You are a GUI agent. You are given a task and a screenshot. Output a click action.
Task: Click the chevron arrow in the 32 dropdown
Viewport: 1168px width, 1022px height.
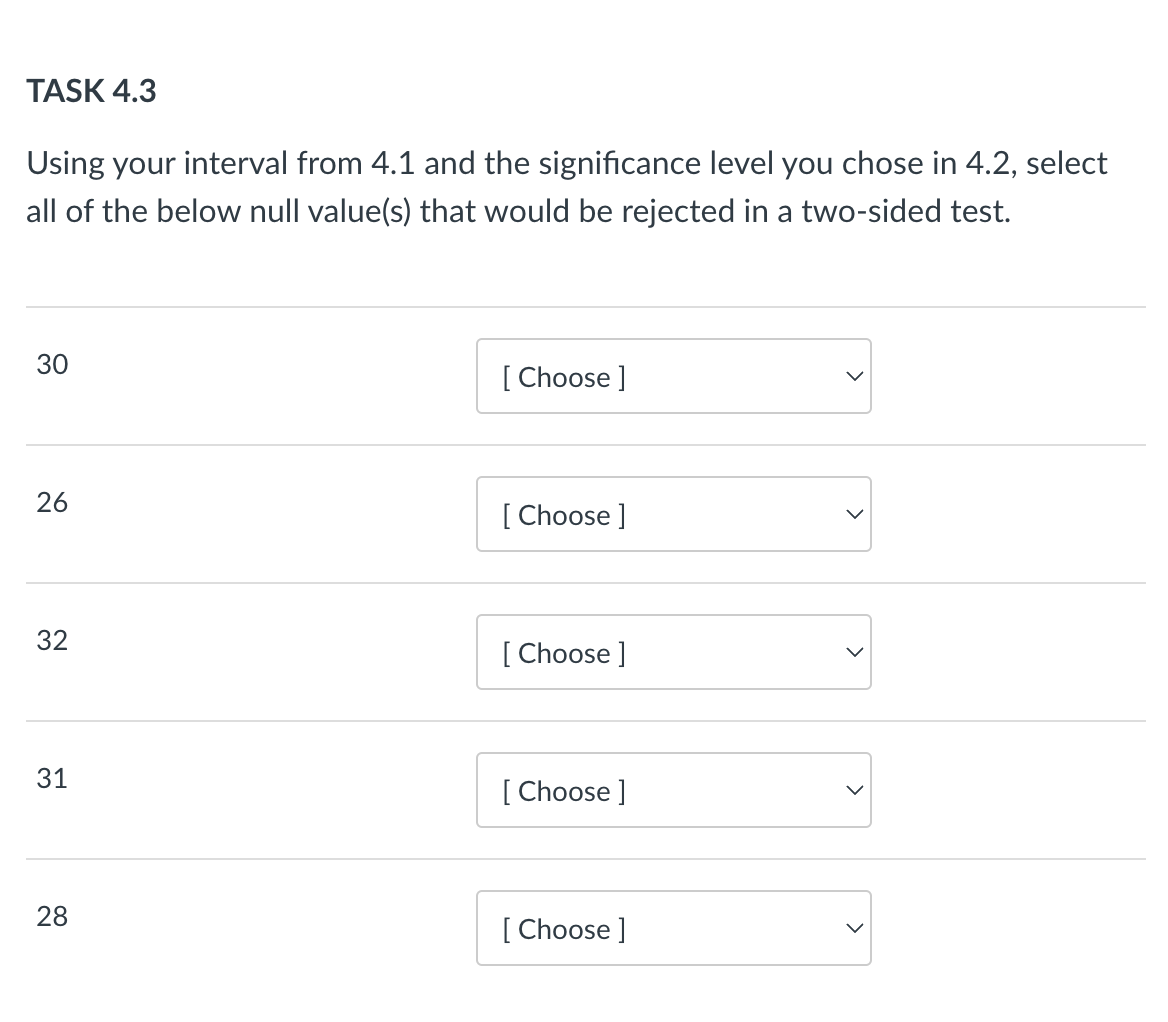point(853,652)
